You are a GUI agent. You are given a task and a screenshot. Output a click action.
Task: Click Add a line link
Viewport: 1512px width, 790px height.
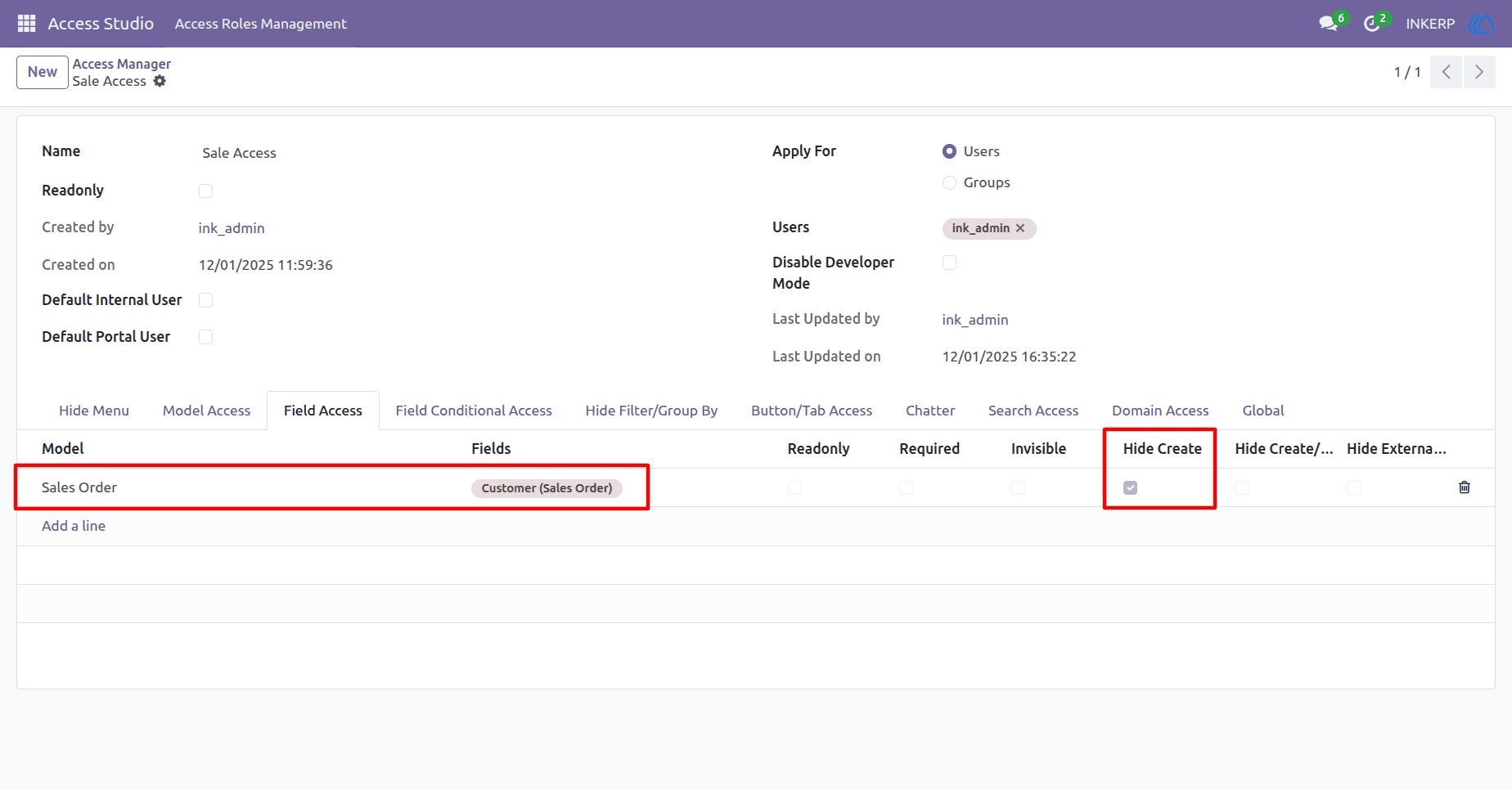(74, 526)
